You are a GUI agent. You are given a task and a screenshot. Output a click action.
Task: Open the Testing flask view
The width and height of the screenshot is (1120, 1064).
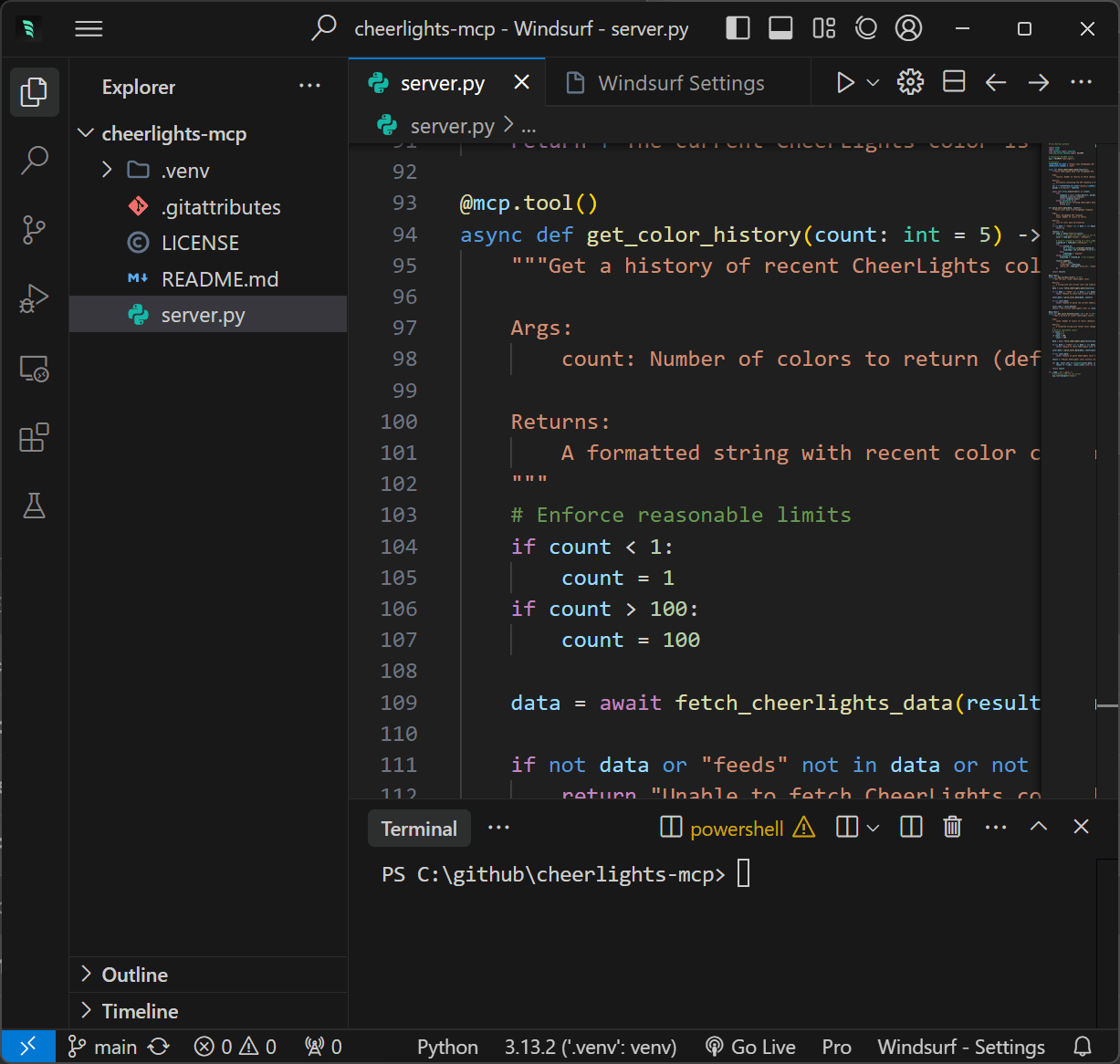[35, 506]
